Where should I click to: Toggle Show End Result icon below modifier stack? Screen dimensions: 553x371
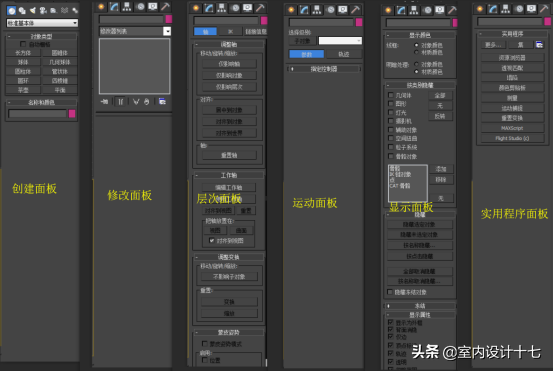(x=121, y=102)
